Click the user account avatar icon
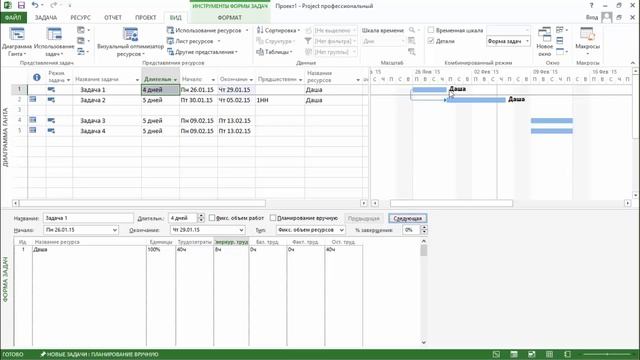Image resolution: width=640 pixels, height=360 pixels. [x=607, y=17]
